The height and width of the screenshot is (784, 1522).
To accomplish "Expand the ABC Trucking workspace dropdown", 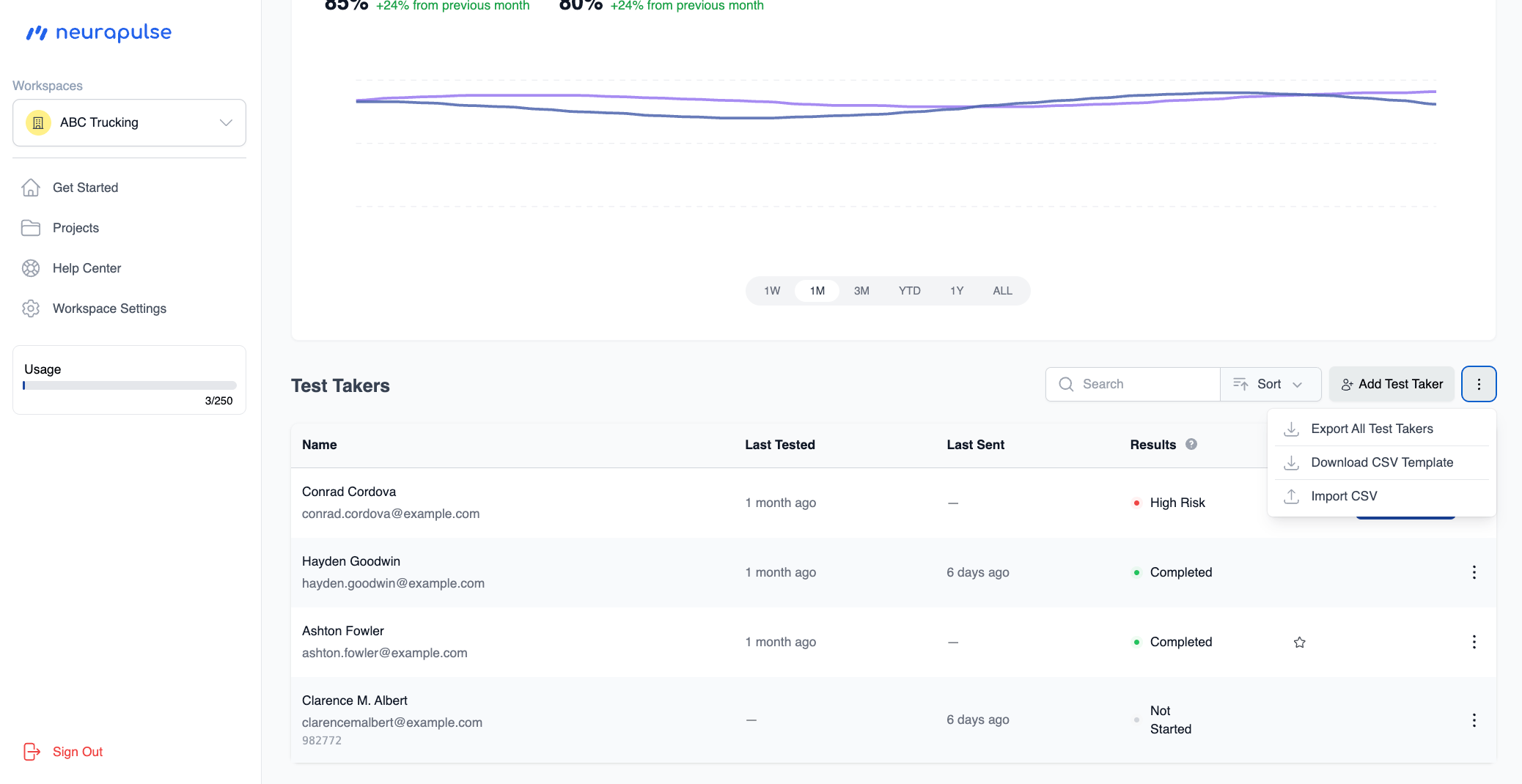I will coord(129,122).
